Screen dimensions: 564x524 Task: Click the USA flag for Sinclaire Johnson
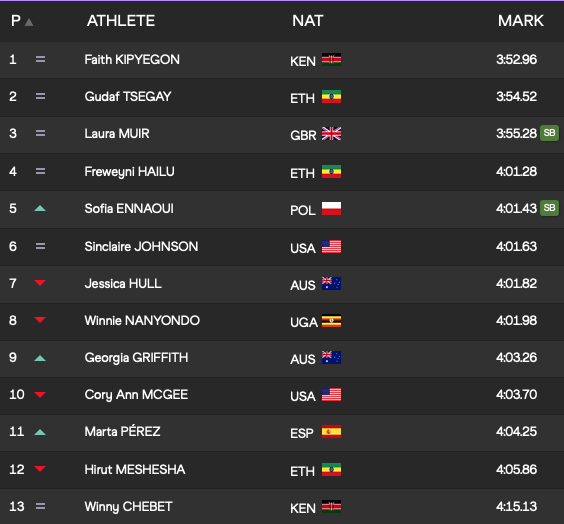click(331, 247)
